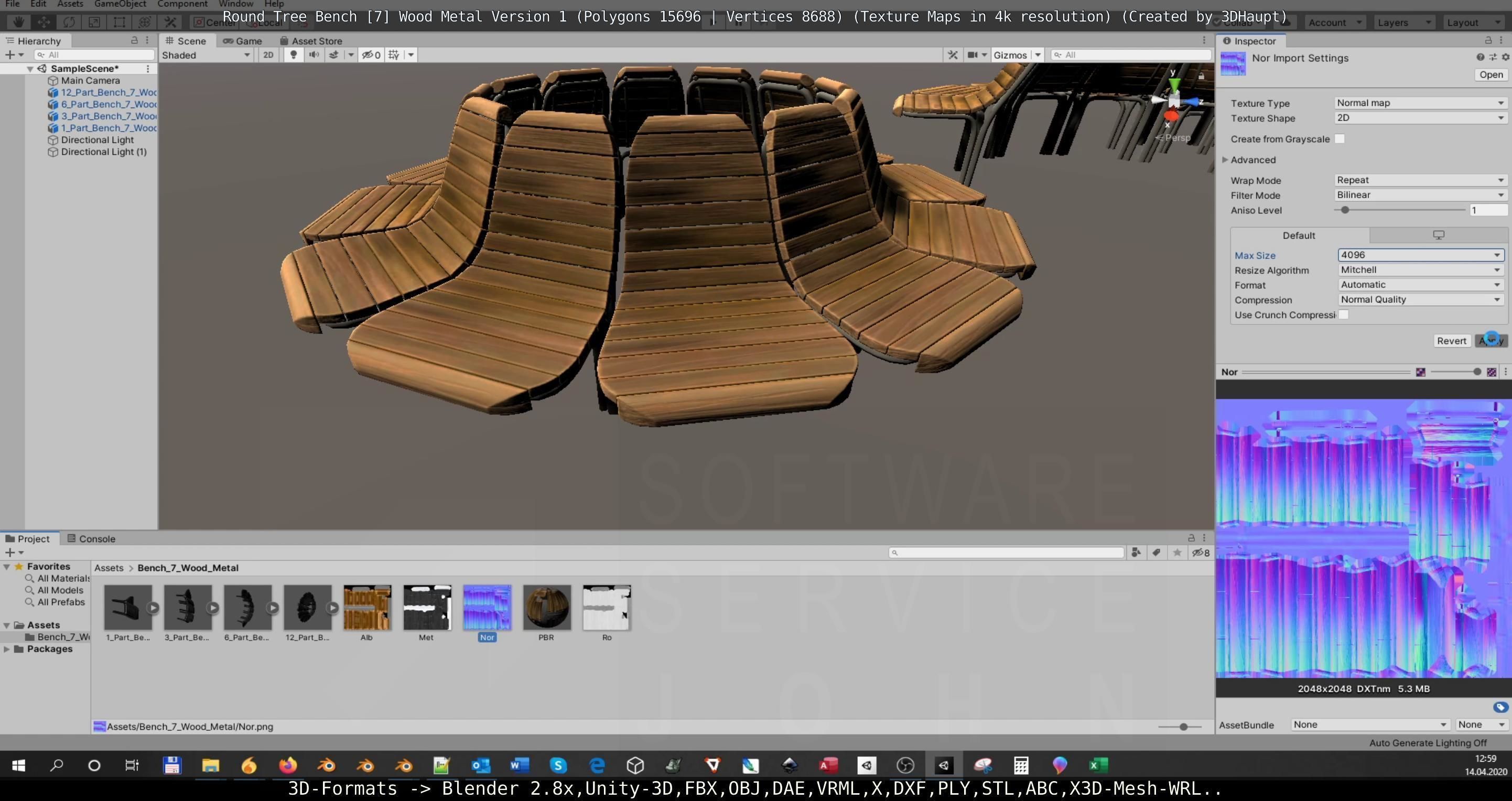The width and height of the screenshot is (1512, 801).
Task: Switch to the Asset Store tab
Action: tap(311, 40)
